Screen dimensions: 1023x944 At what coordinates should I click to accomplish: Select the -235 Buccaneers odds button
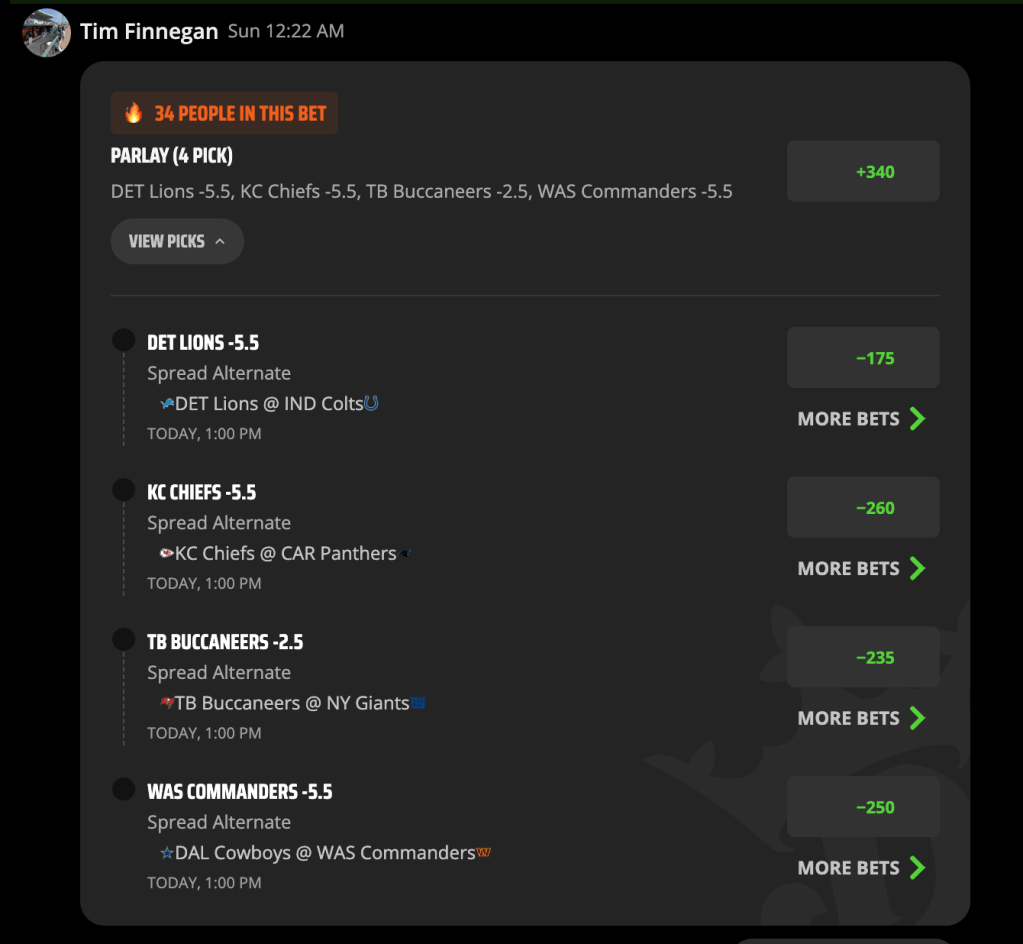pyautogui.click(x=863, y=657)
